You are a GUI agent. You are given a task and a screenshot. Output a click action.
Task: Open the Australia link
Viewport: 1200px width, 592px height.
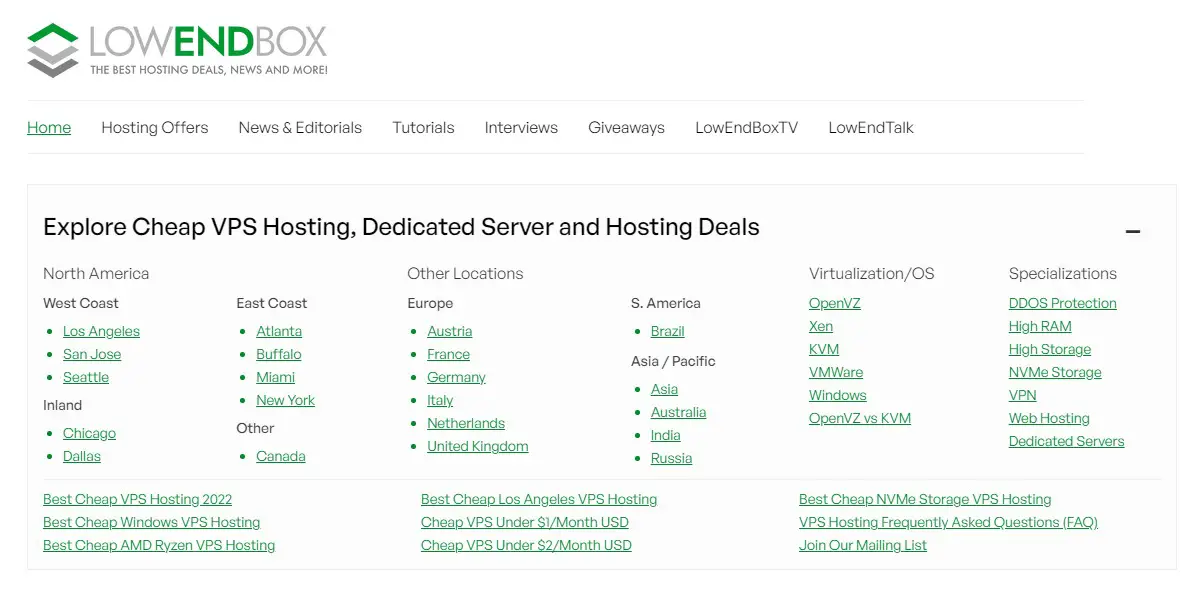tap(679, 412)
